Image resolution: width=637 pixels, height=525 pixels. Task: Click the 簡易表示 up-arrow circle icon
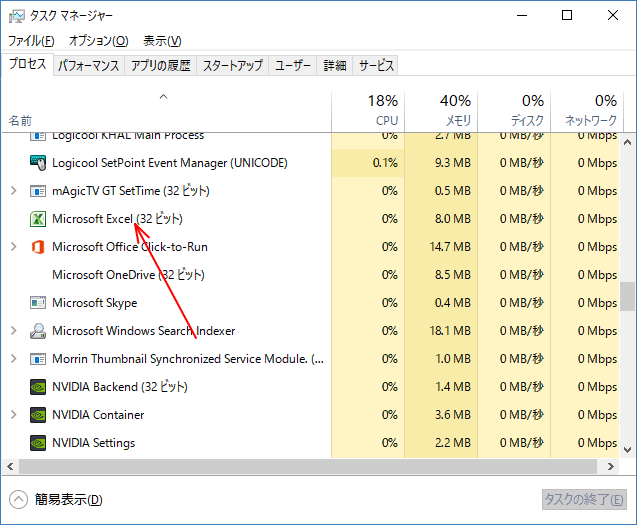click(x=18, y=499)
